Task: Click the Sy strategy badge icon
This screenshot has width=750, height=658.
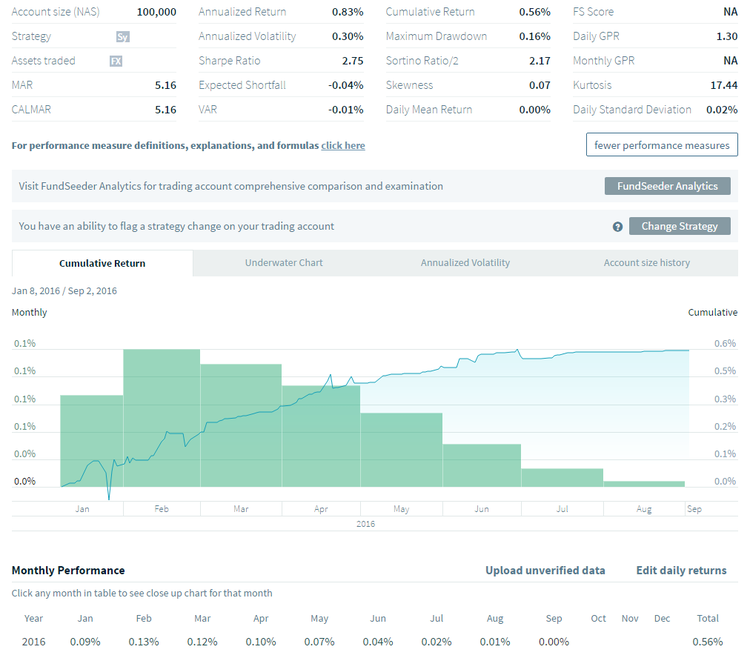Action: (122, 37)
